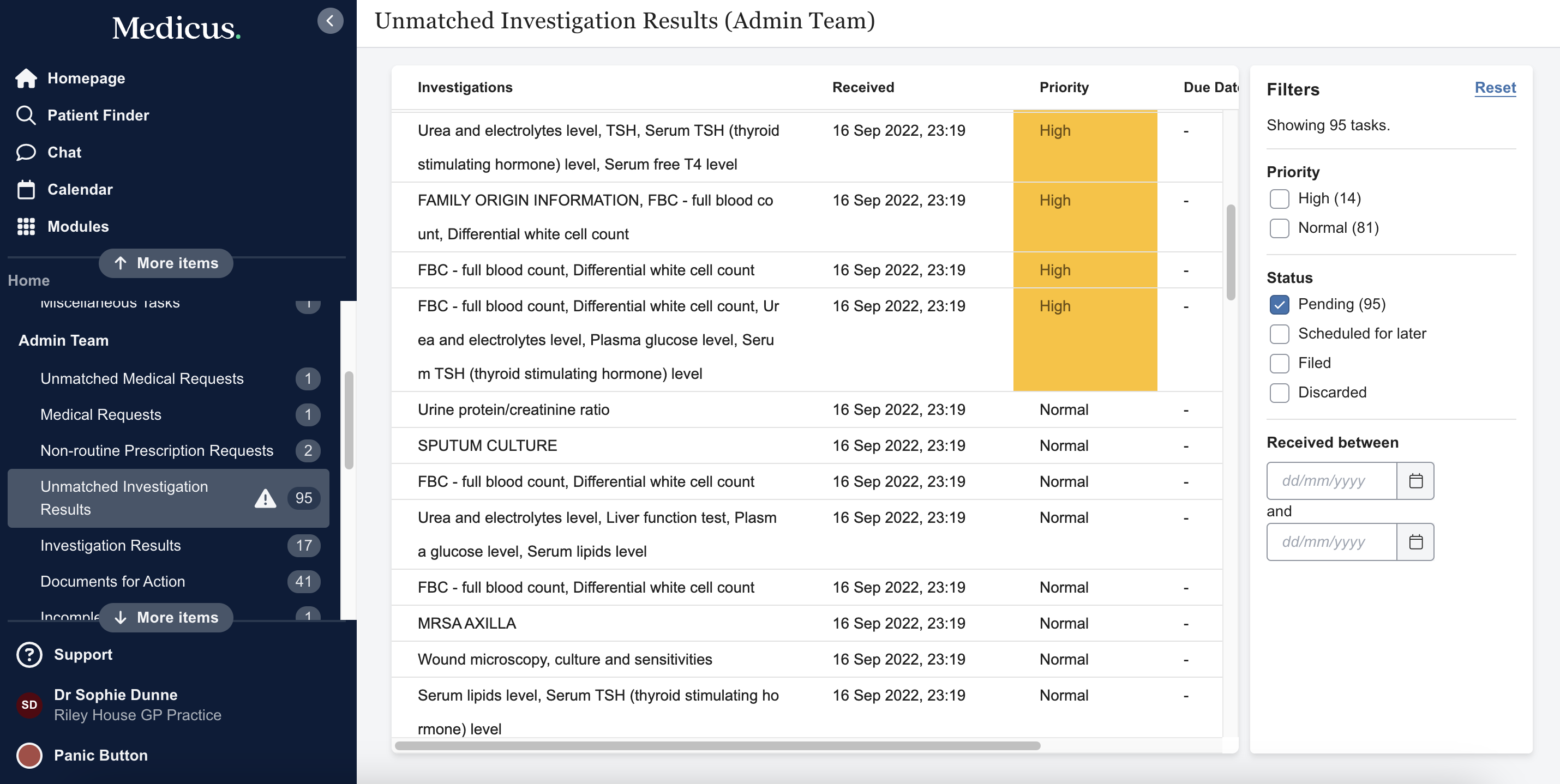
Task: Open the calendar picker for the second date field
Action: [x=1416, y=542]
